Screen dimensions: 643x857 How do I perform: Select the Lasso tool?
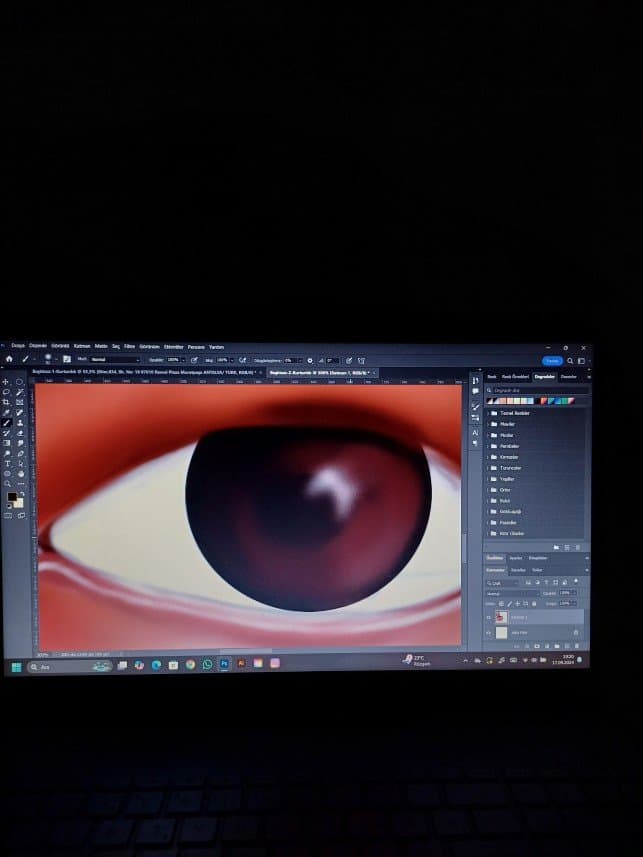tap(6, 392)
